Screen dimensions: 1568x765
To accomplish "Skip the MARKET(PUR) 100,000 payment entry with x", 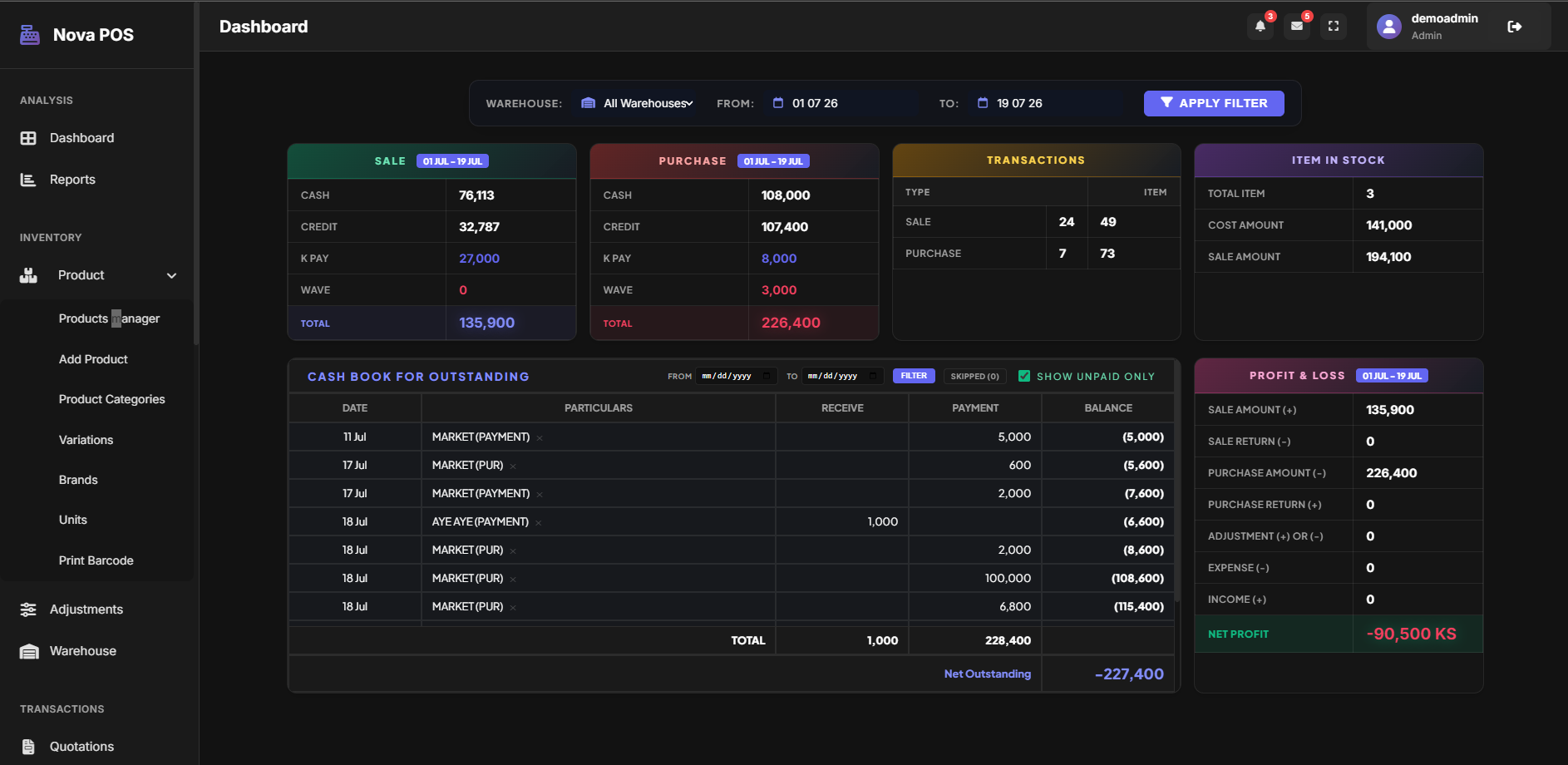I will pyautogui.click(x=513, y=580).
